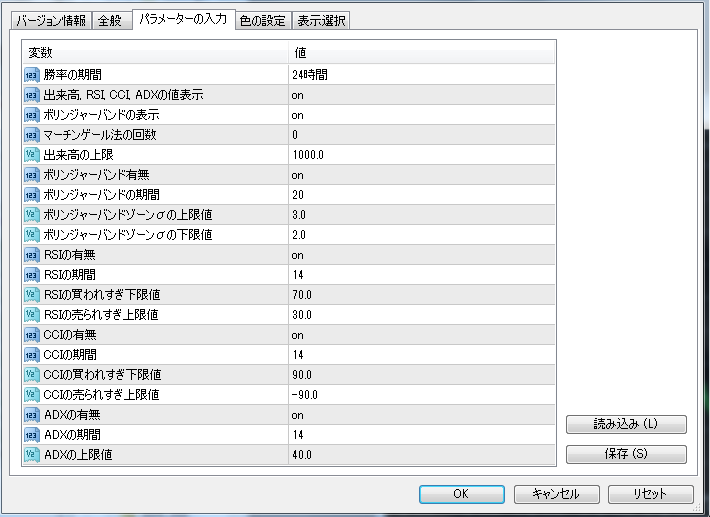Click the リセット button
This screenshot has width=710, height=517.
(651, 494)
